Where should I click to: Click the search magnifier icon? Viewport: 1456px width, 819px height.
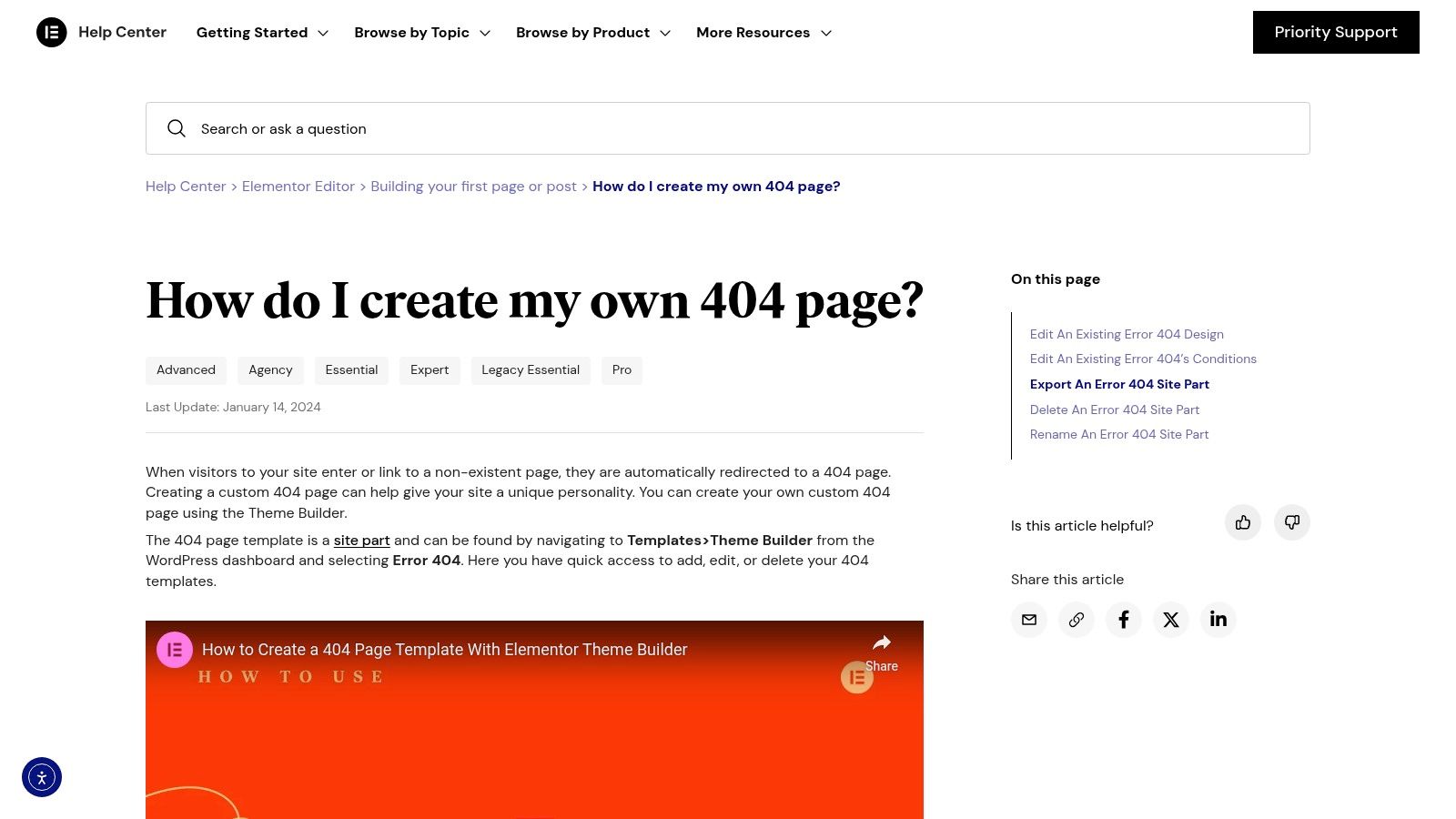[x=177, y=128]
